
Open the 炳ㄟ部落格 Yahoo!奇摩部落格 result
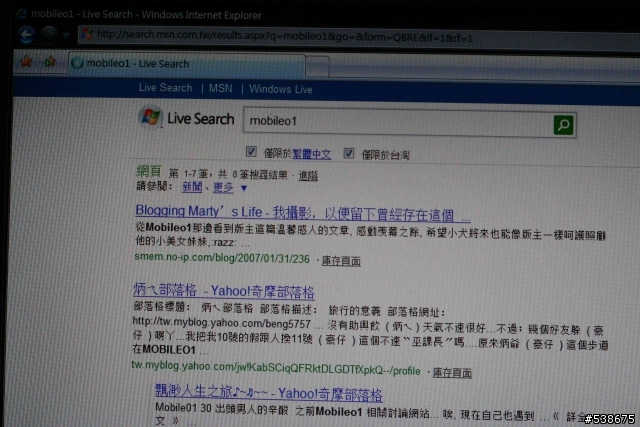coord(224,291)
